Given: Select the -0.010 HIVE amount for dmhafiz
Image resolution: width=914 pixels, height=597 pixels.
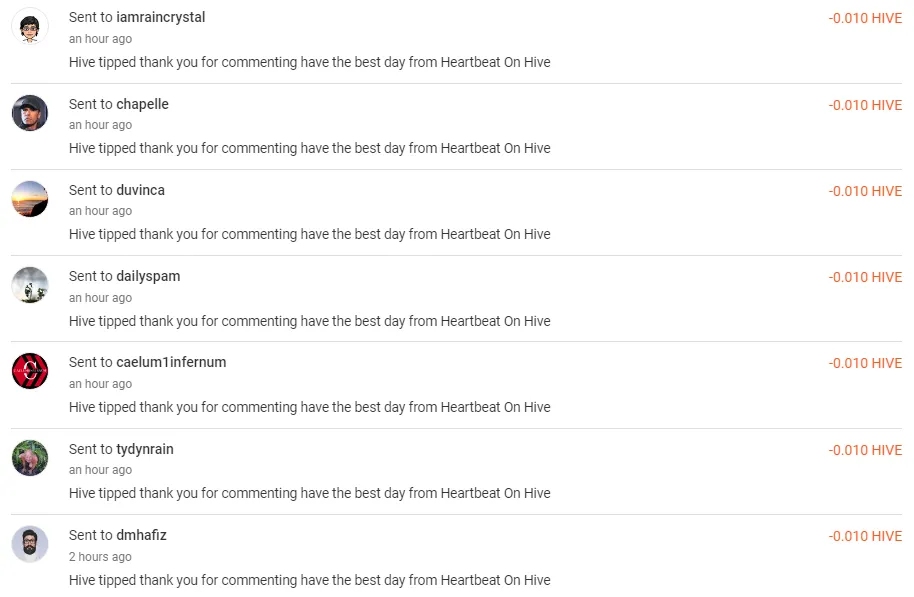Looking at the screenshot, I should (864, 537).
